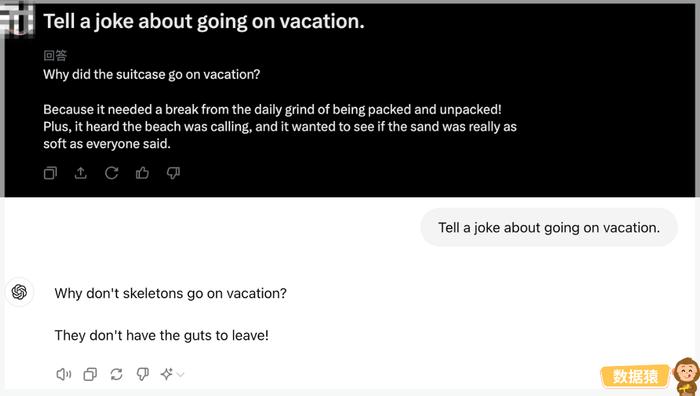Screen dimensions: 700x396
Task: Expand the model switch chevron
Action: (180, 374)
